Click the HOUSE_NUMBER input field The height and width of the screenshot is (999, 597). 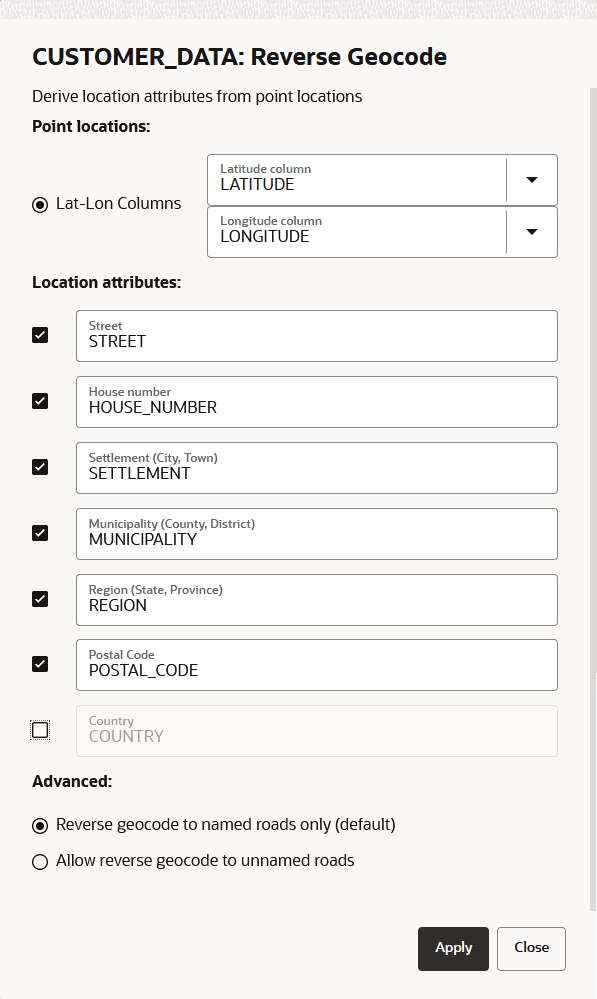click(x=317, y=402)
